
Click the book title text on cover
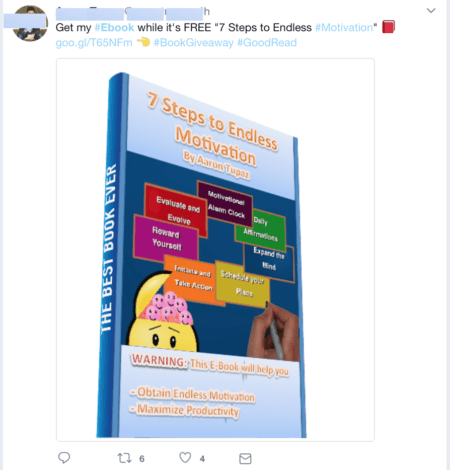click(212, 128)
